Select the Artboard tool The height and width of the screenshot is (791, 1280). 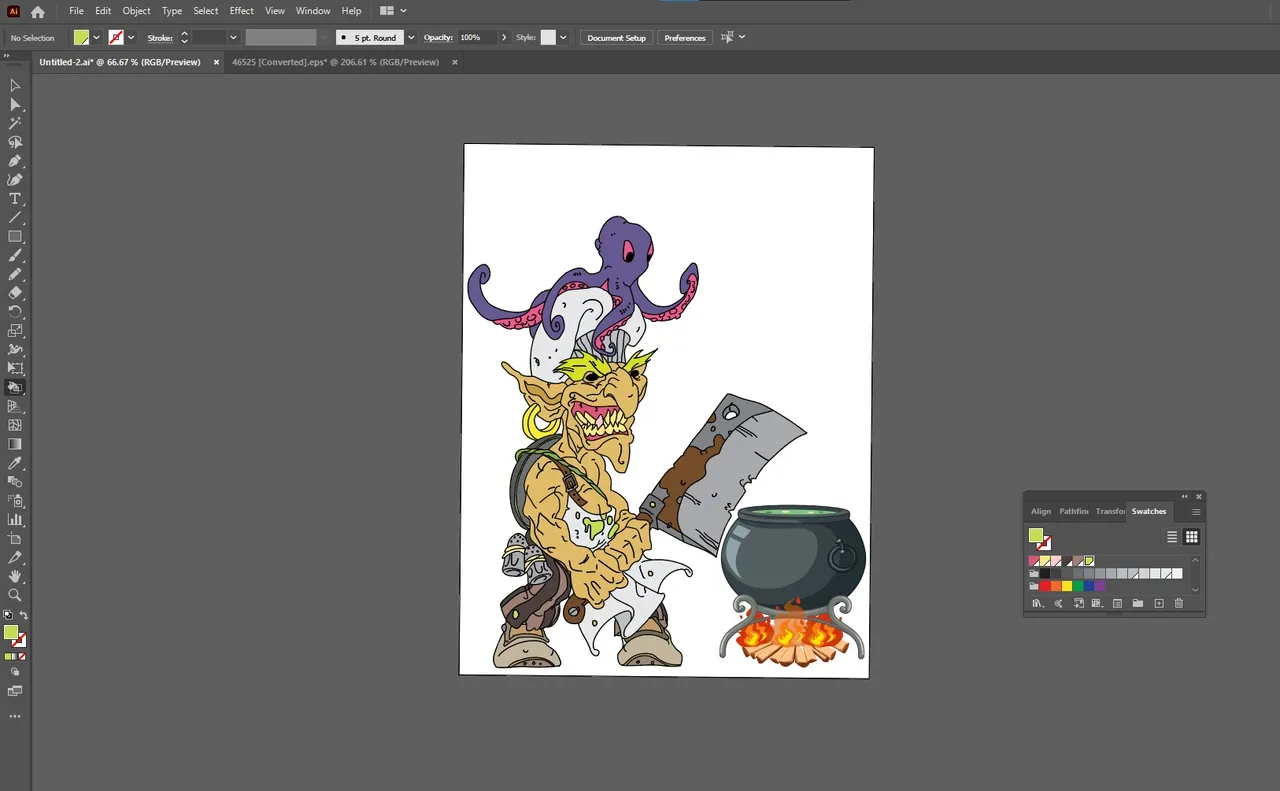[15, 539]
